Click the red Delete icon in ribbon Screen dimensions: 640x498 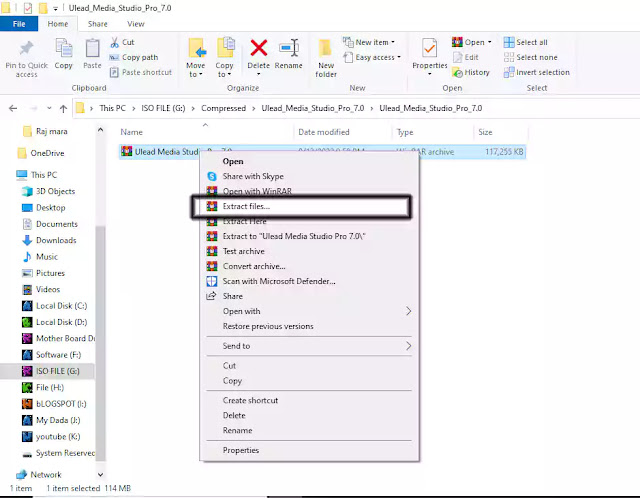click(259, 48)
